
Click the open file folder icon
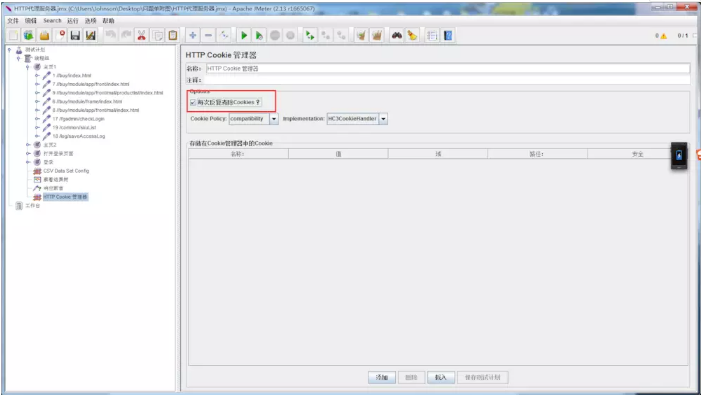44,35
